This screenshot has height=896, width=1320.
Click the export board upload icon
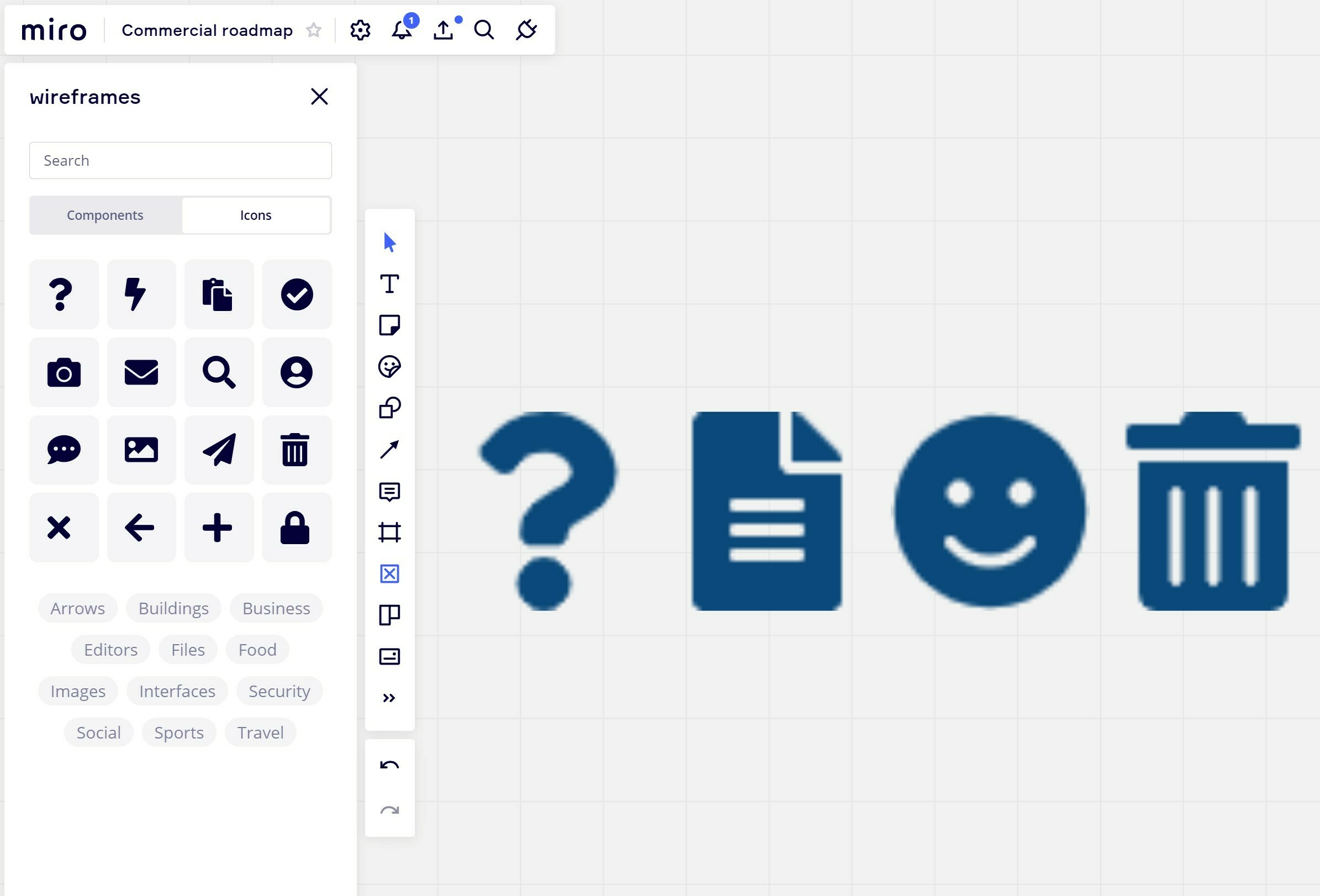pyautogui.click(x=443, y=30)
